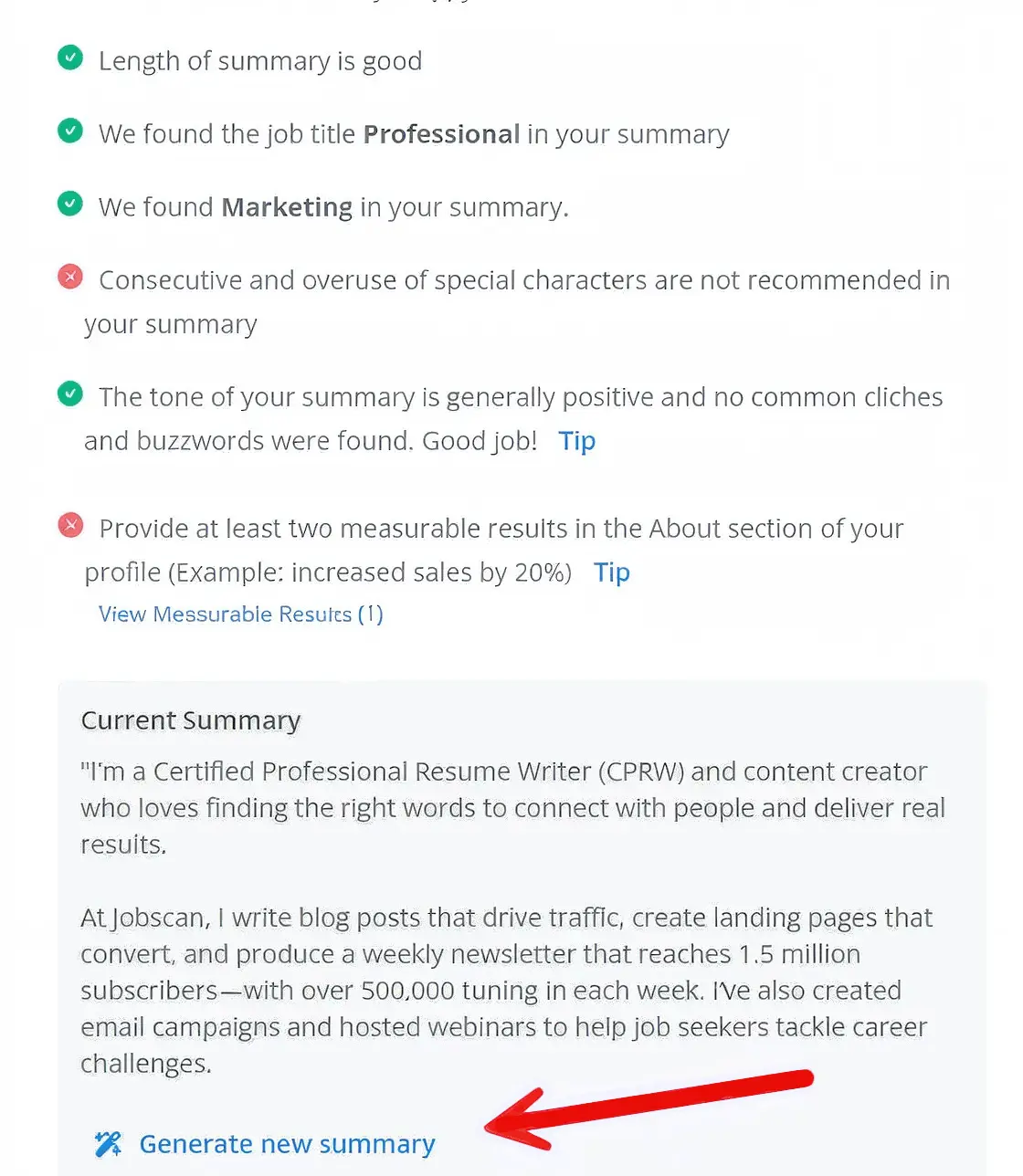This screenshot has width=1023, height=1176.
Task: Click the red X beside the measurable results item
Action: (x=70, y=525)
